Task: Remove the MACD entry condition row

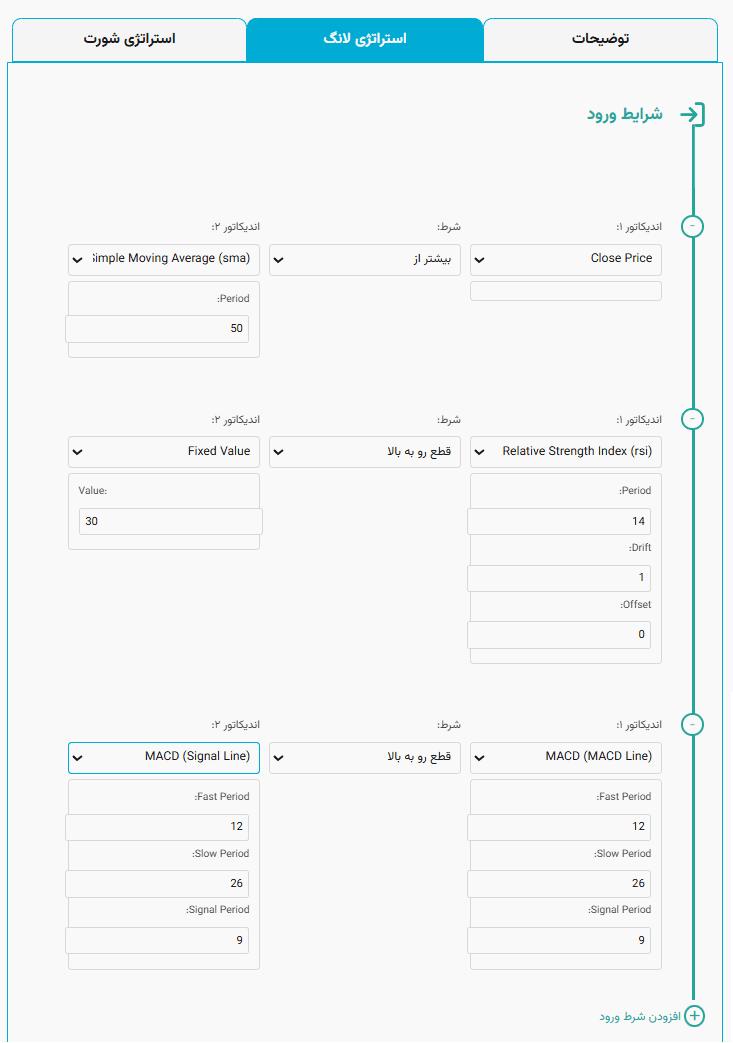Action: [692, 723]
